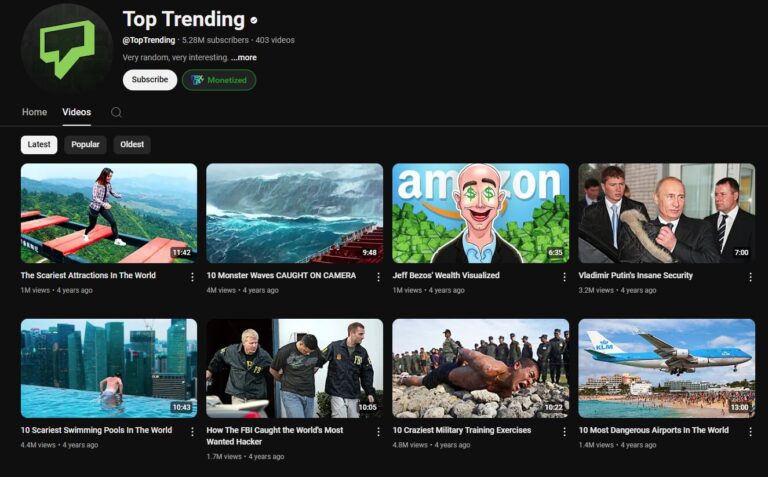Open the KLM airplane beach thumbnail

(667, 368)
